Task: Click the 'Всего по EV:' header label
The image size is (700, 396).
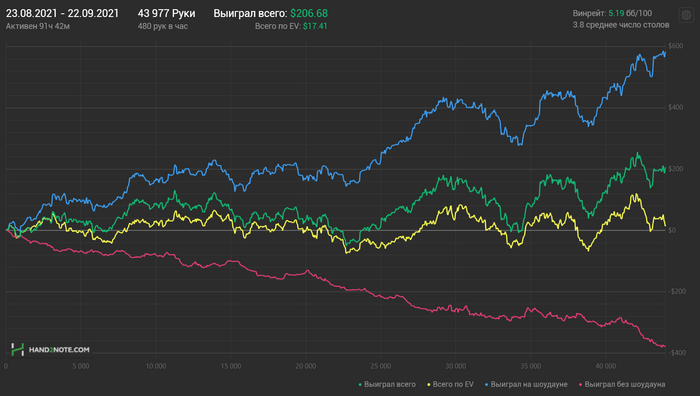Action: pyautogui.click(x=278, y=26)
